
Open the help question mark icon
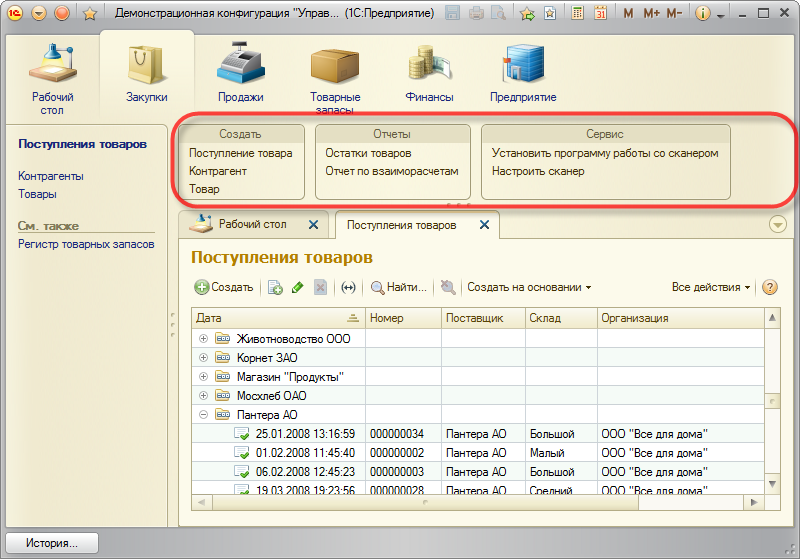(770, 287)
